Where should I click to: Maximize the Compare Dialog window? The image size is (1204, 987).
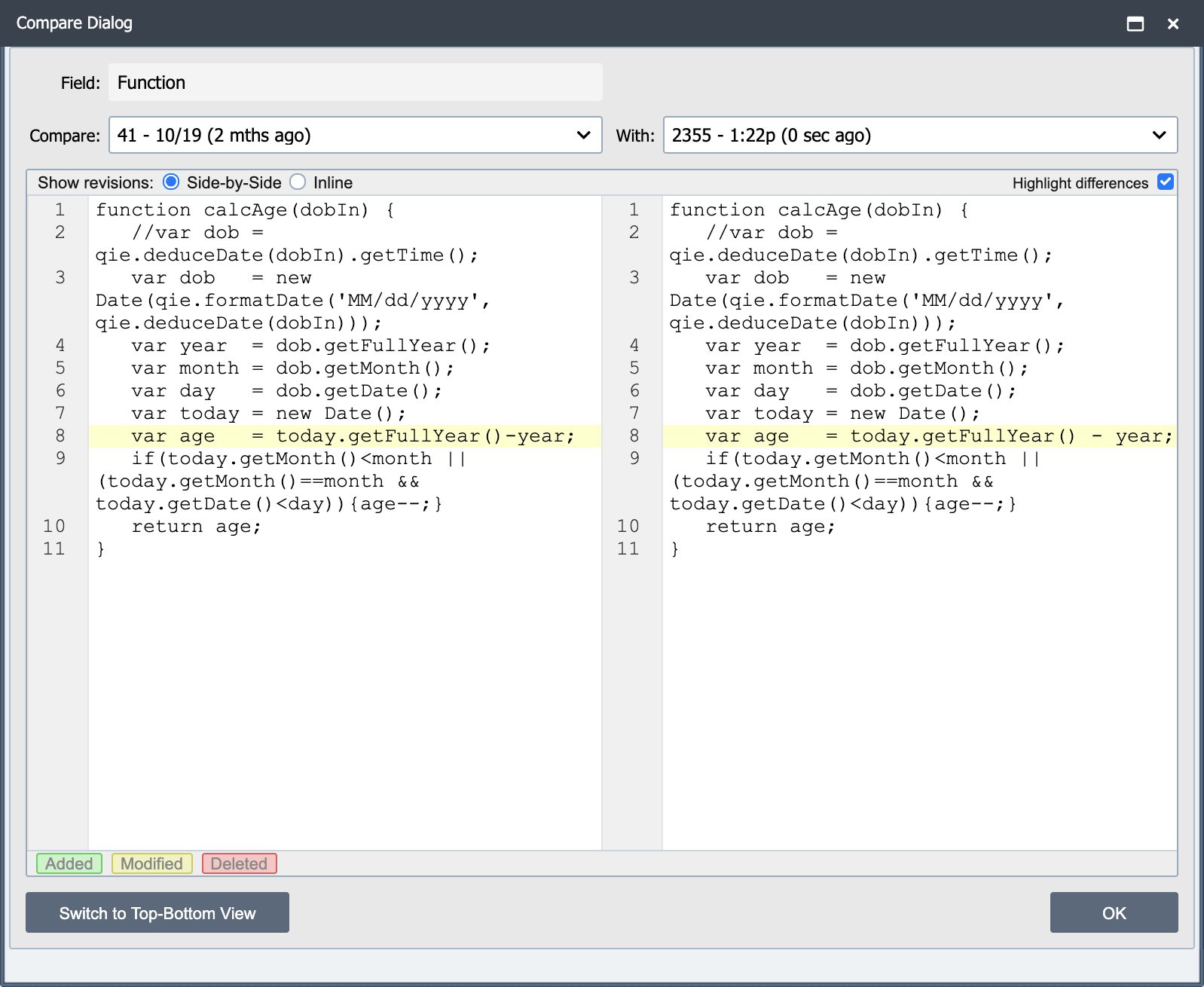[1135, 24]
